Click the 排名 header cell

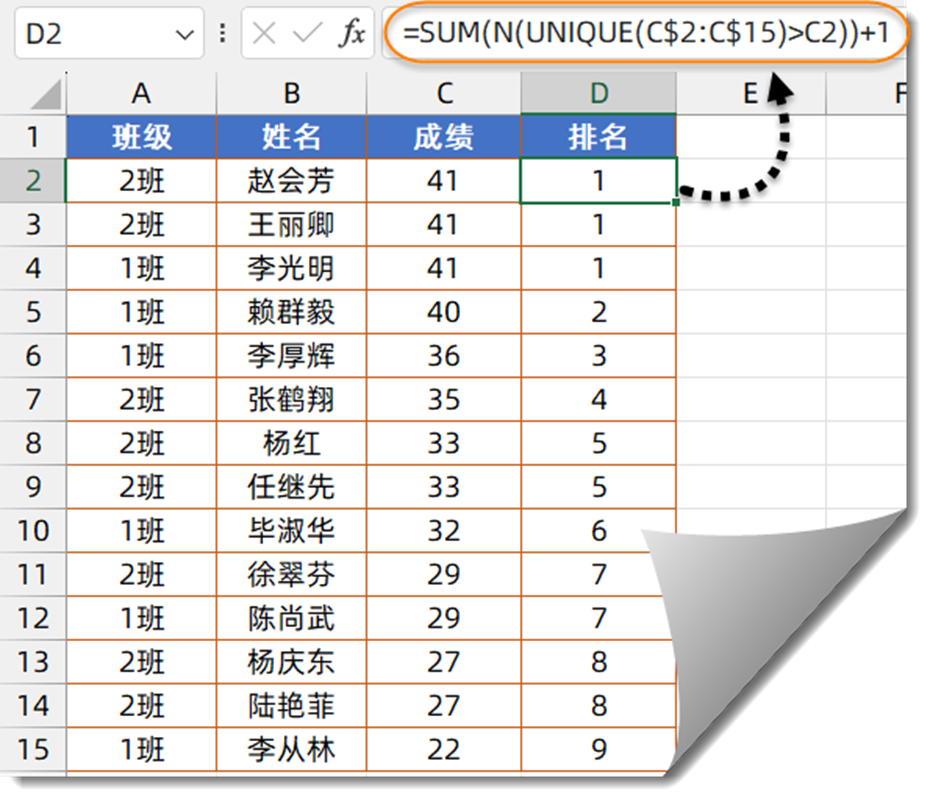tap(598, 137)
